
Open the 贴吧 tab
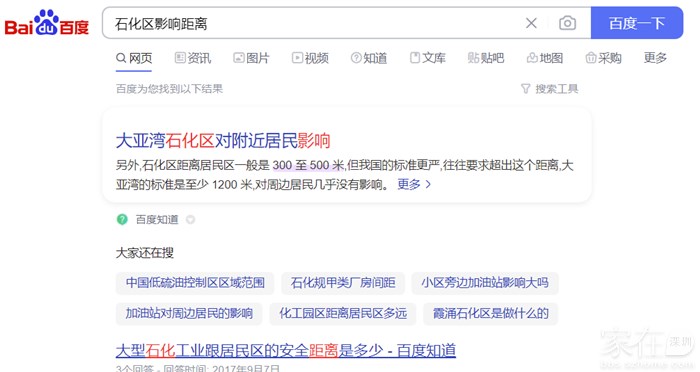[486, 58]
